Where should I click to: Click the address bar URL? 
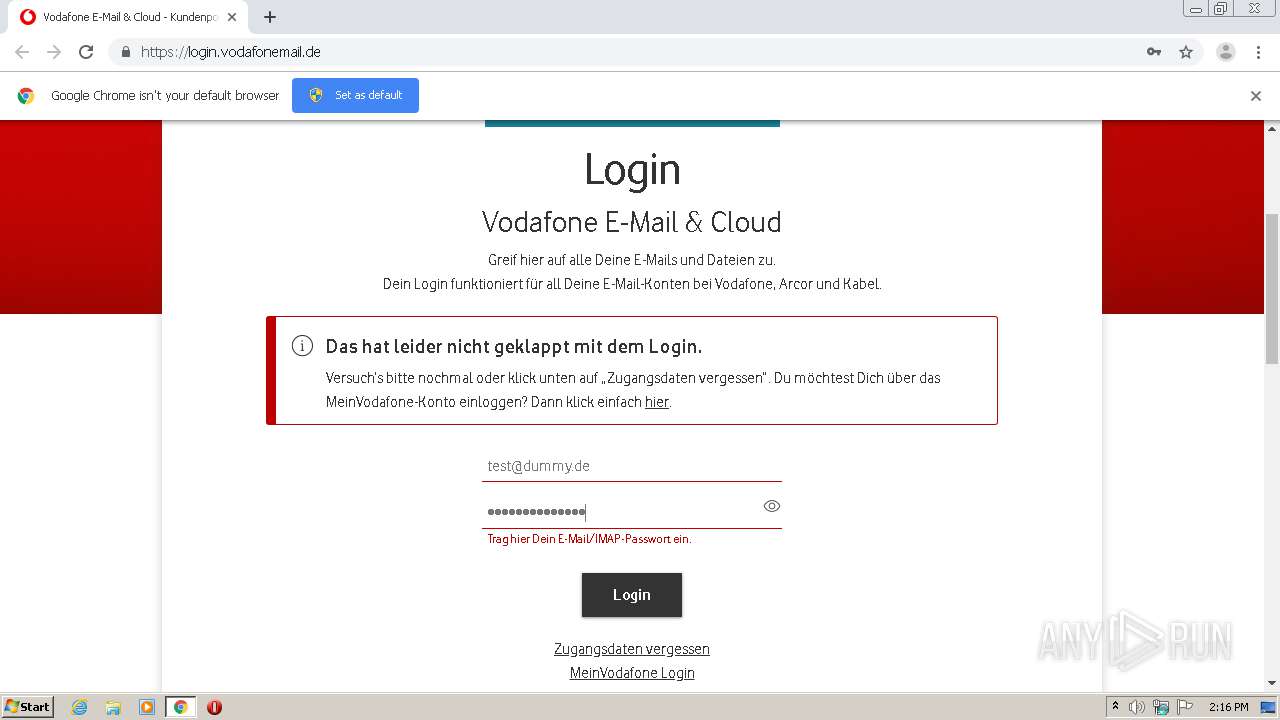click(x=230, y=52)
